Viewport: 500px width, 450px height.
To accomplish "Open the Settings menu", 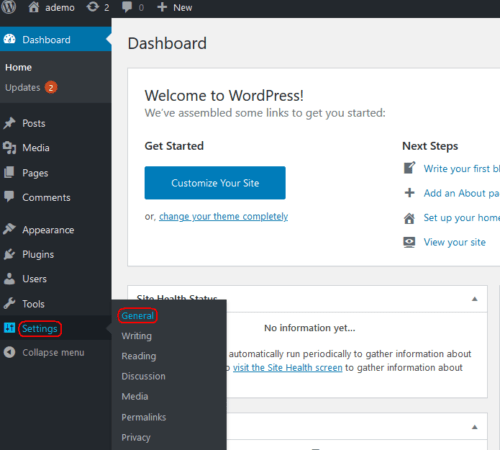I will point(40,329).
